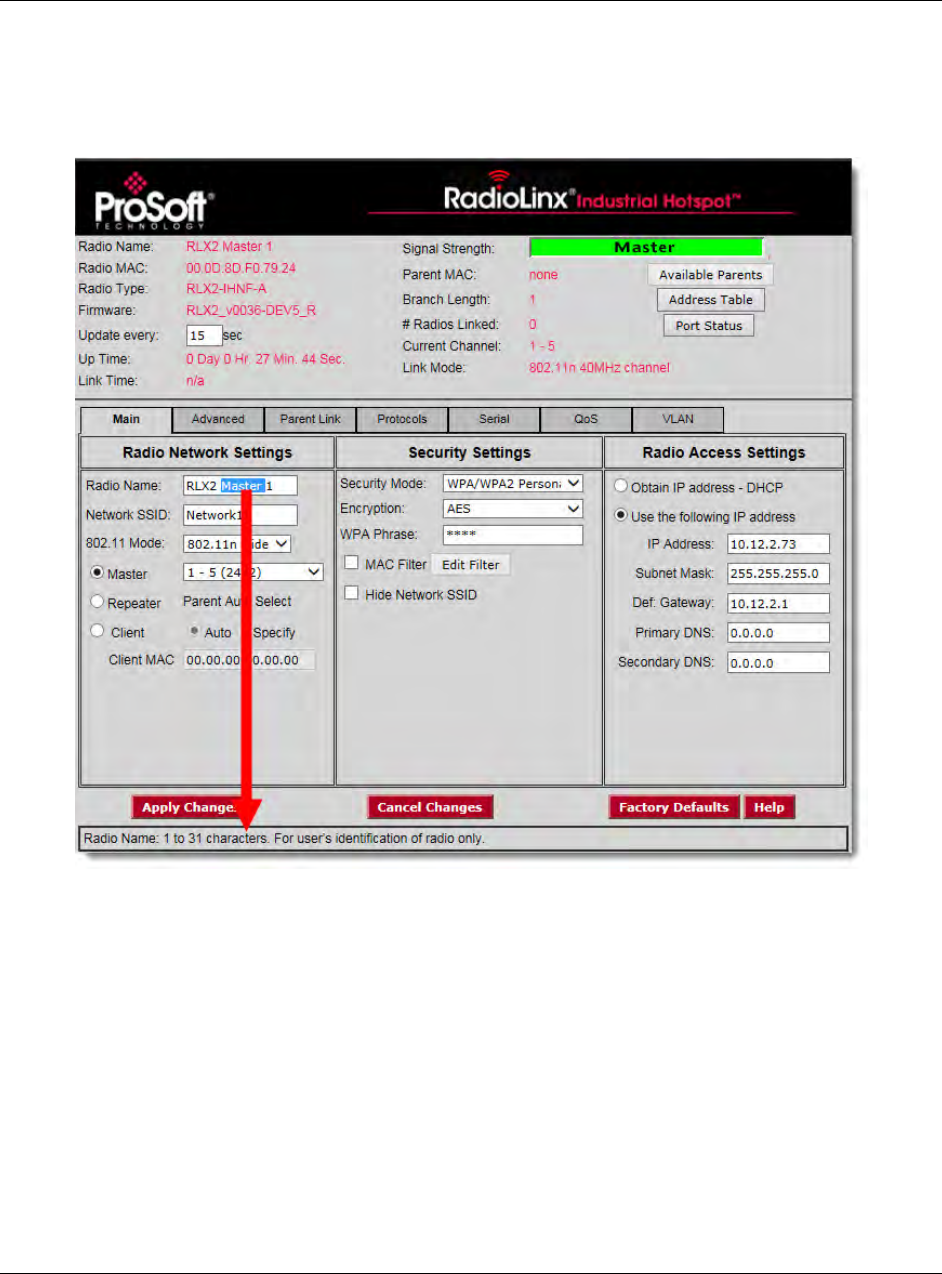
Task: Restore Factory Defaults
Action: pyautogui.click(x=674, y=807)
